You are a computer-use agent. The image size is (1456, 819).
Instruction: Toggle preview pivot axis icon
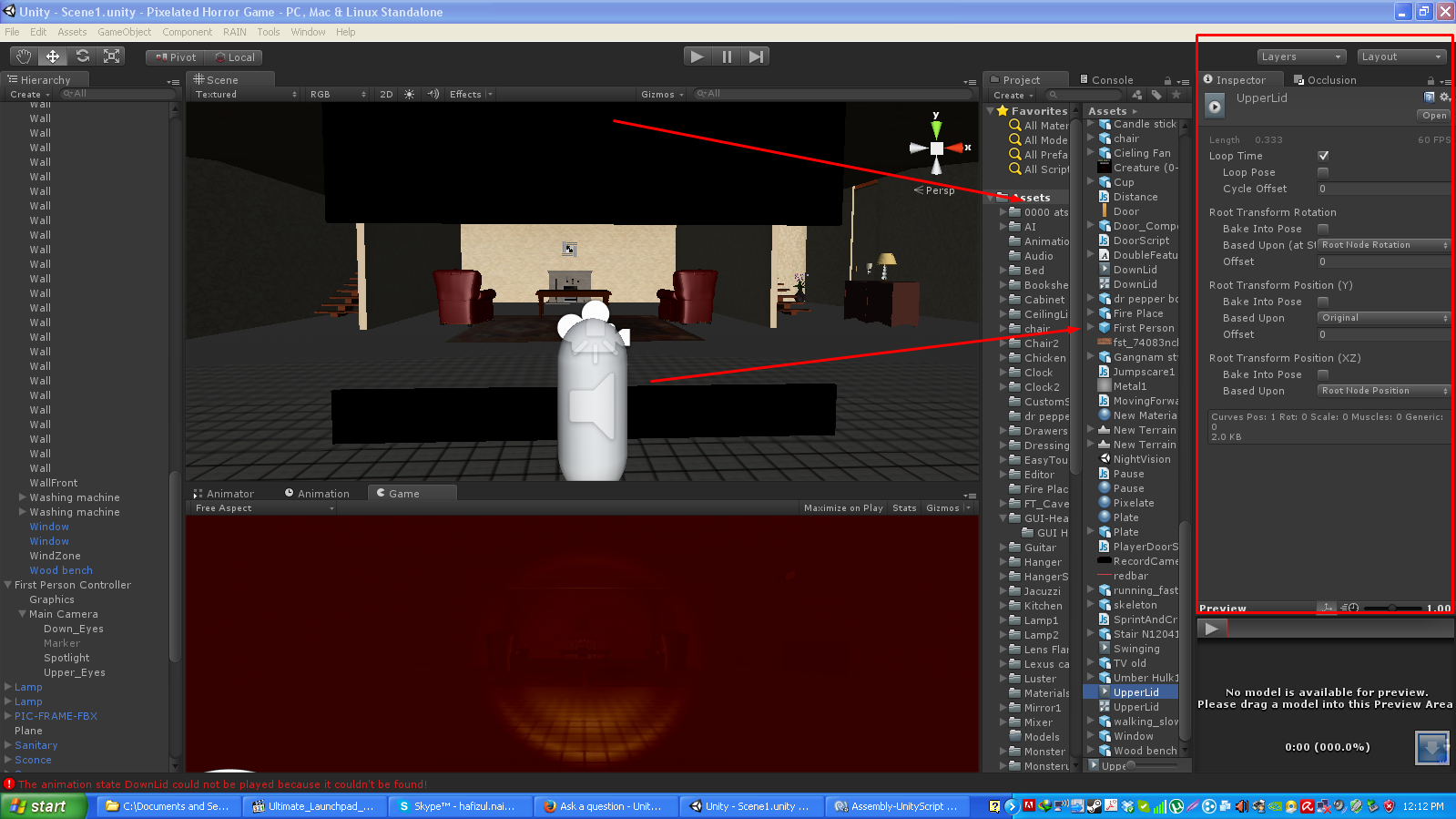click(1327, 608)
